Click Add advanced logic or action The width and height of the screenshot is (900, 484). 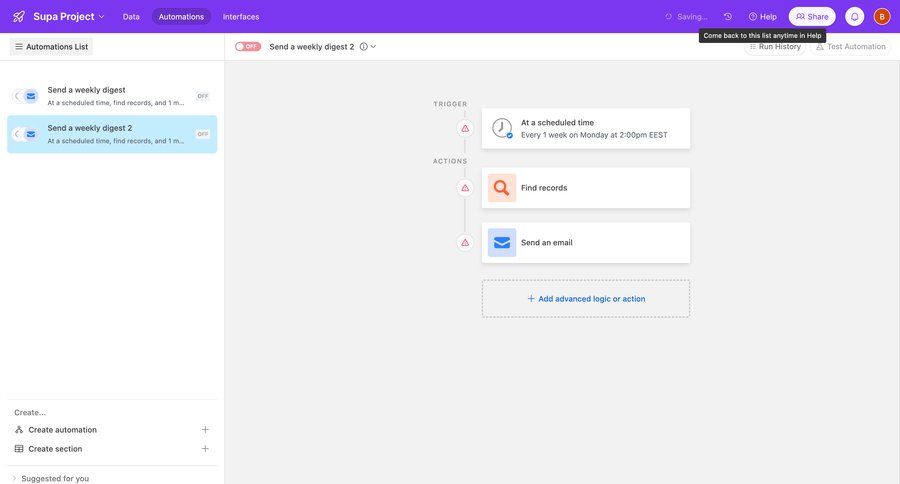585,299
